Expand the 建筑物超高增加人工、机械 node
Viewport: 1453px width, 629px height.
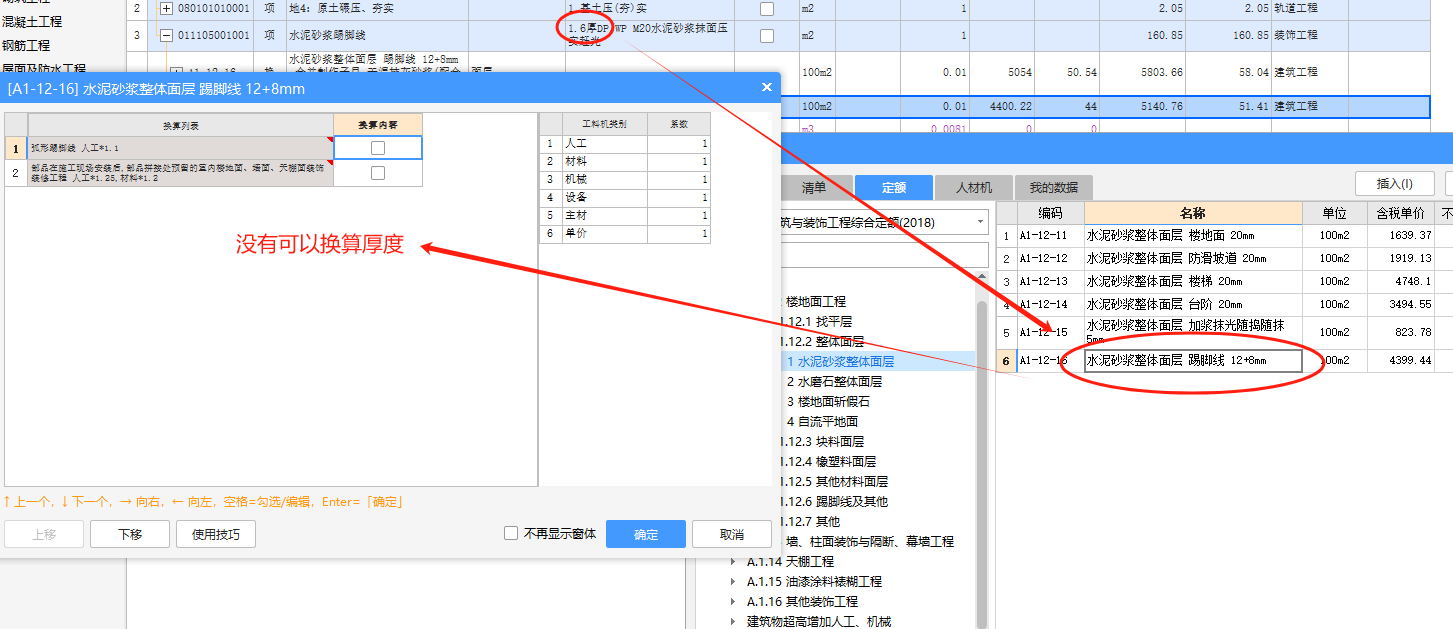(x=735, y=622)
